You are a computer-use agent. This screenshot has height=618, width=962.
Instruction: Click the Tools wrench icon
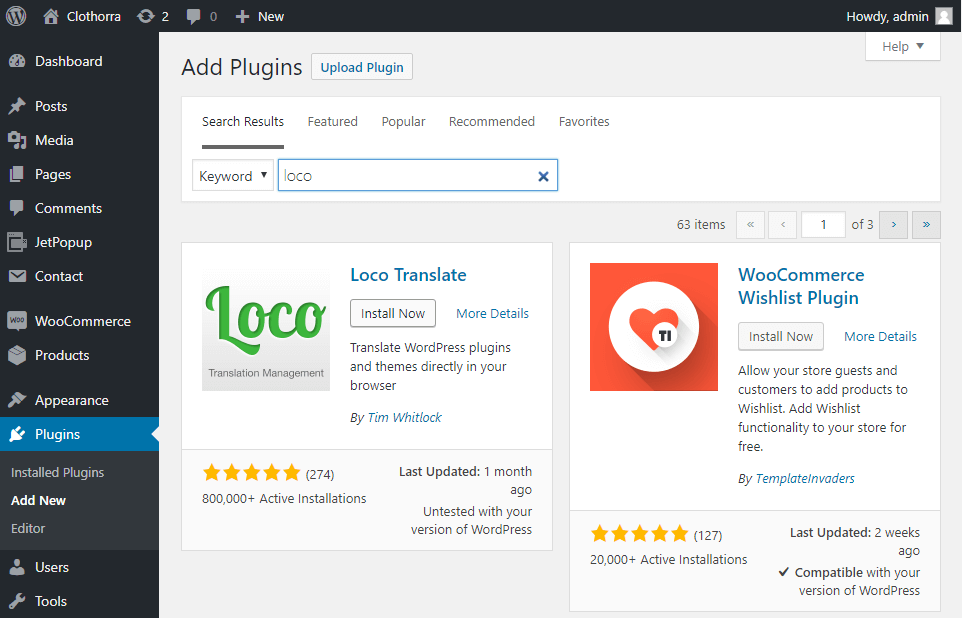pyautogui.click(x=17, y=601)
